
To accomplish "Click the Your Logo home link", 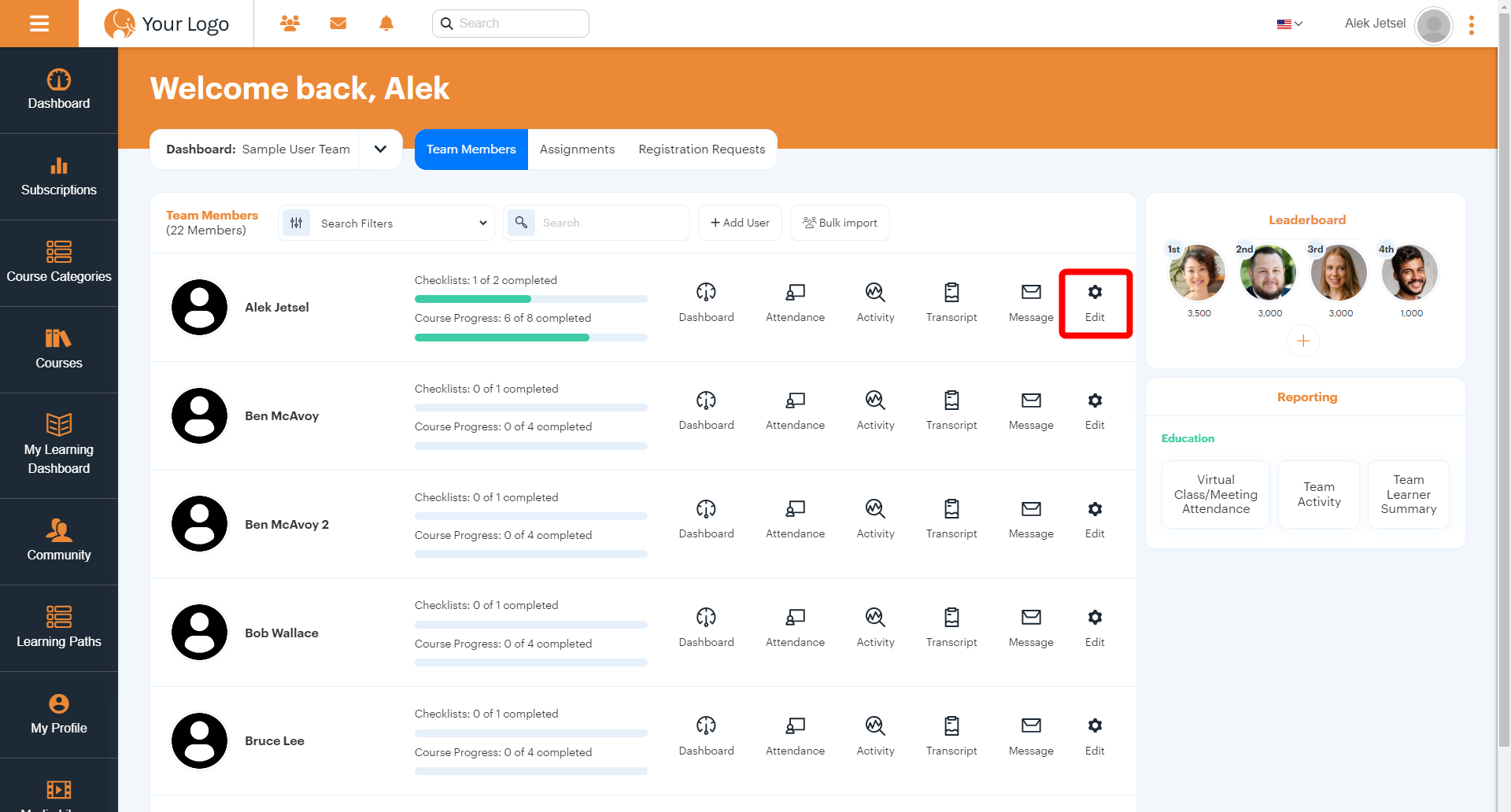I will point(167,24).
